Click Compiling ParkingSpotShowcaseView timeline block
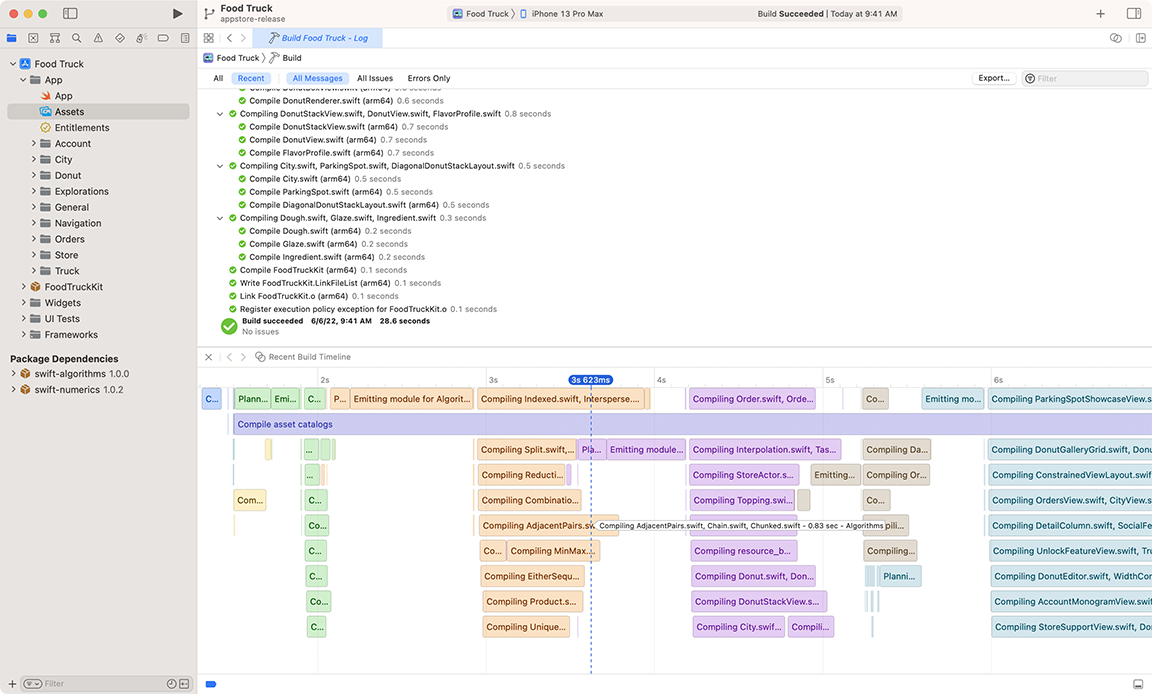Screen dimensions: 1152x694 point(1070,399)
